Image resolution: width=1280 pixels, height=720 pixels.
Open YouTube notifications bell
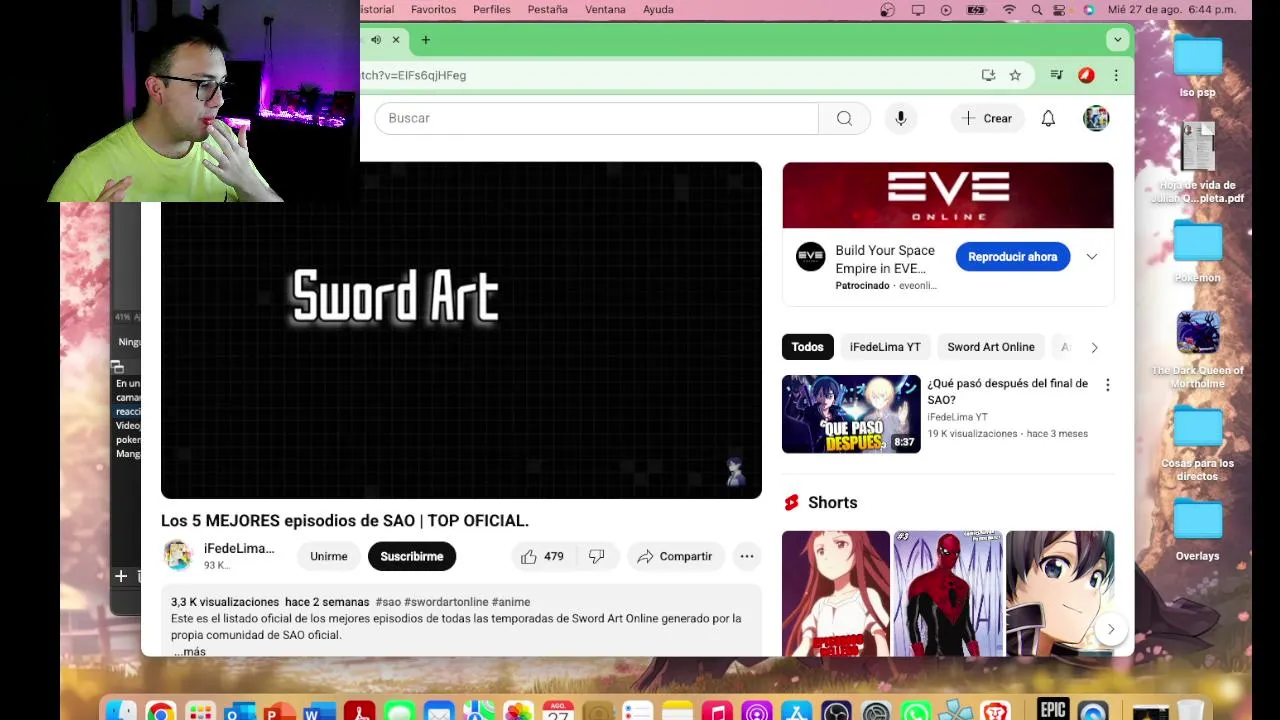point(1048,118)
